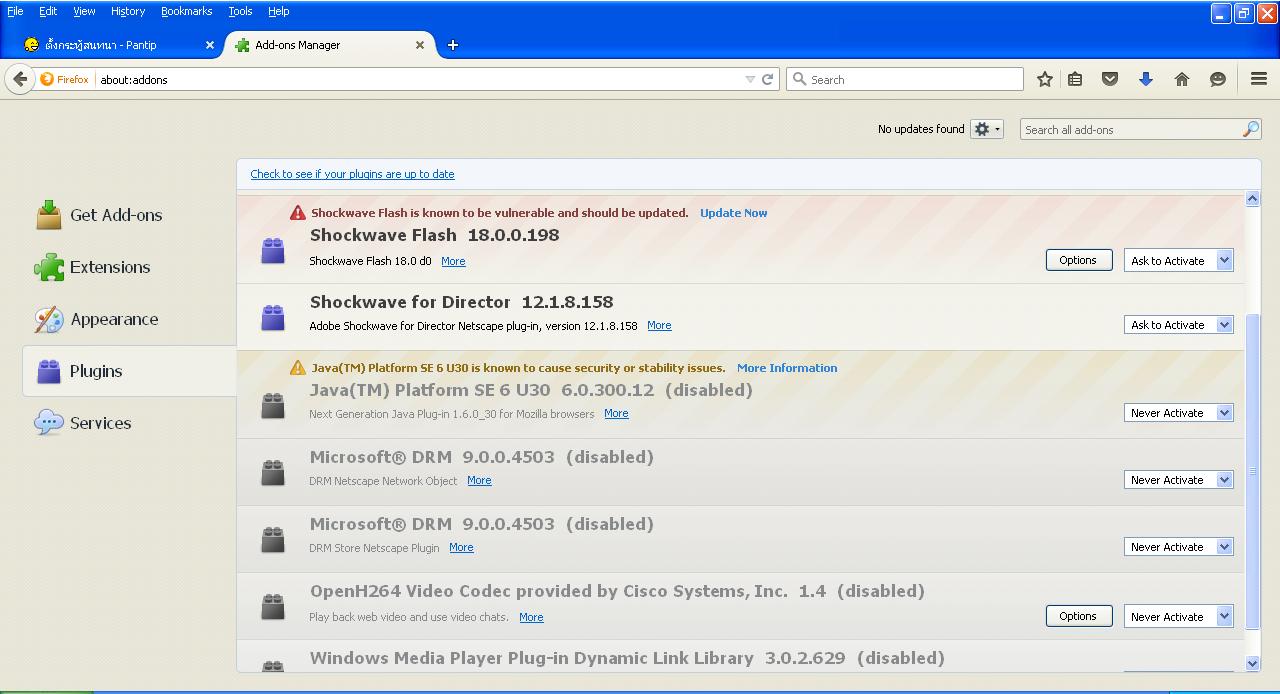This screenshot has width=1280, height=694.
Task: Click More link for OpenH264 codec
Action: 531,617
